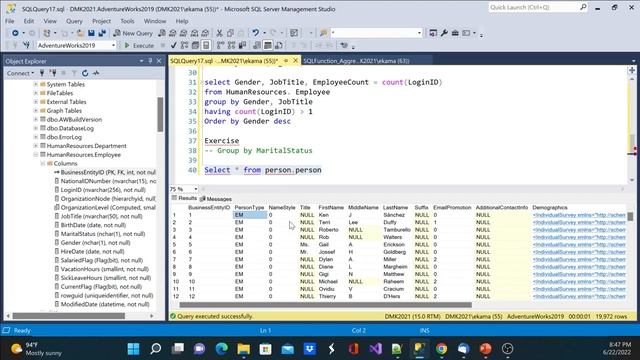Image resolution: width=640 pixels, height=360 pixels.
Task: Open the View menu
Action: pos(50,21)
